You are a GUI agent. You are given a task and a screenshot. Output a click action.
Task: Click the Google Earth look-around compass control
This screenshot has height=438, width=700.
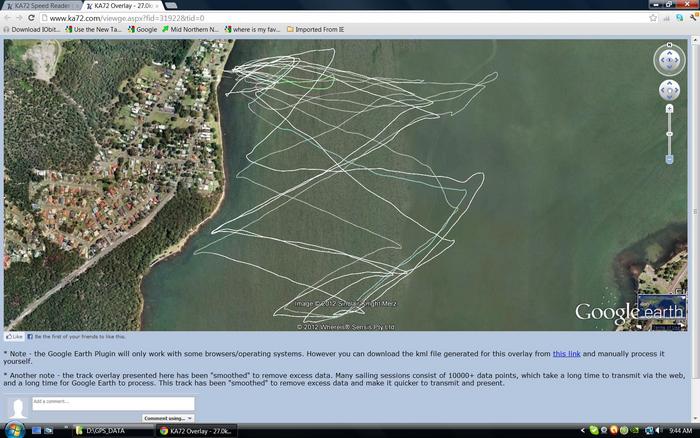click(669, 60)
